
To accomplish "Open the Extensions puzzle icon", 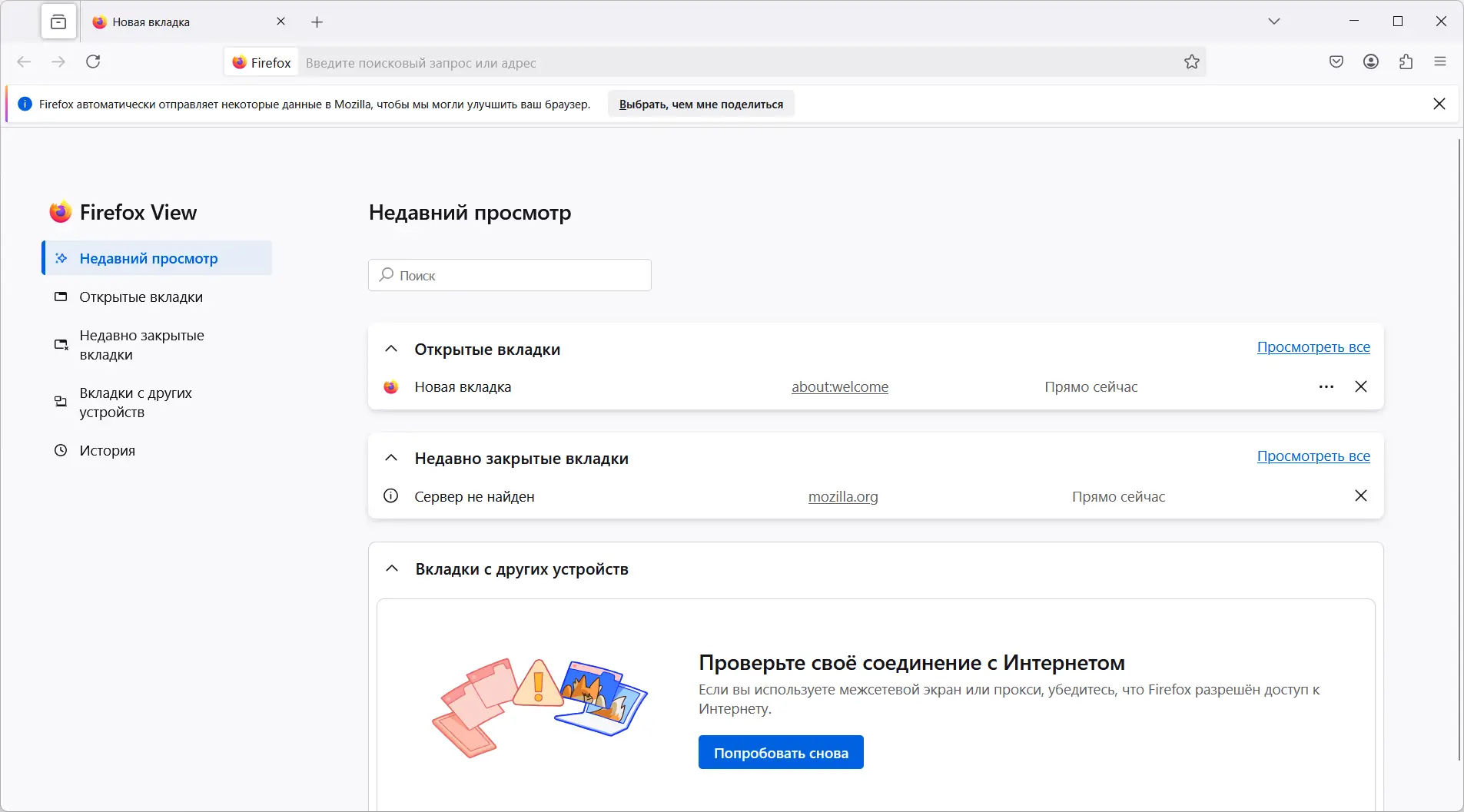I will (x=1406, y=62).
